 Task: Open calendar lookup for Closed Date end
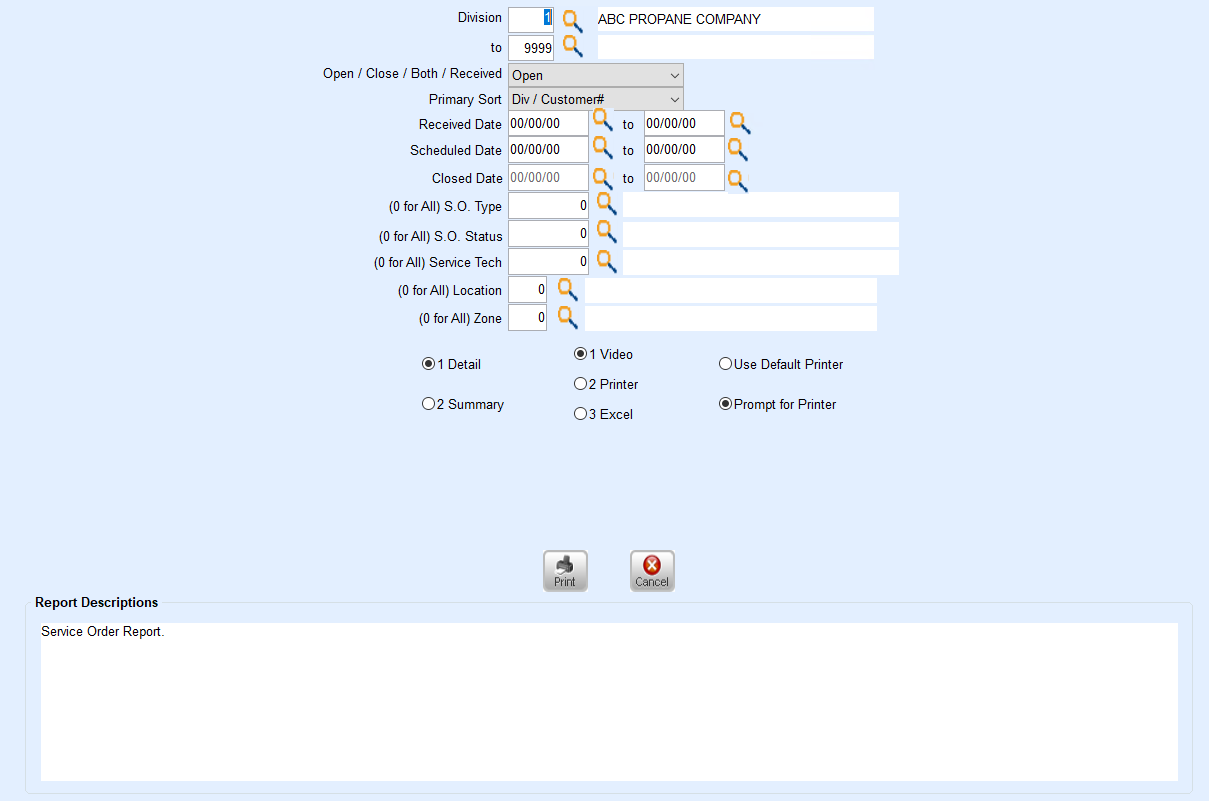point(737,180)
